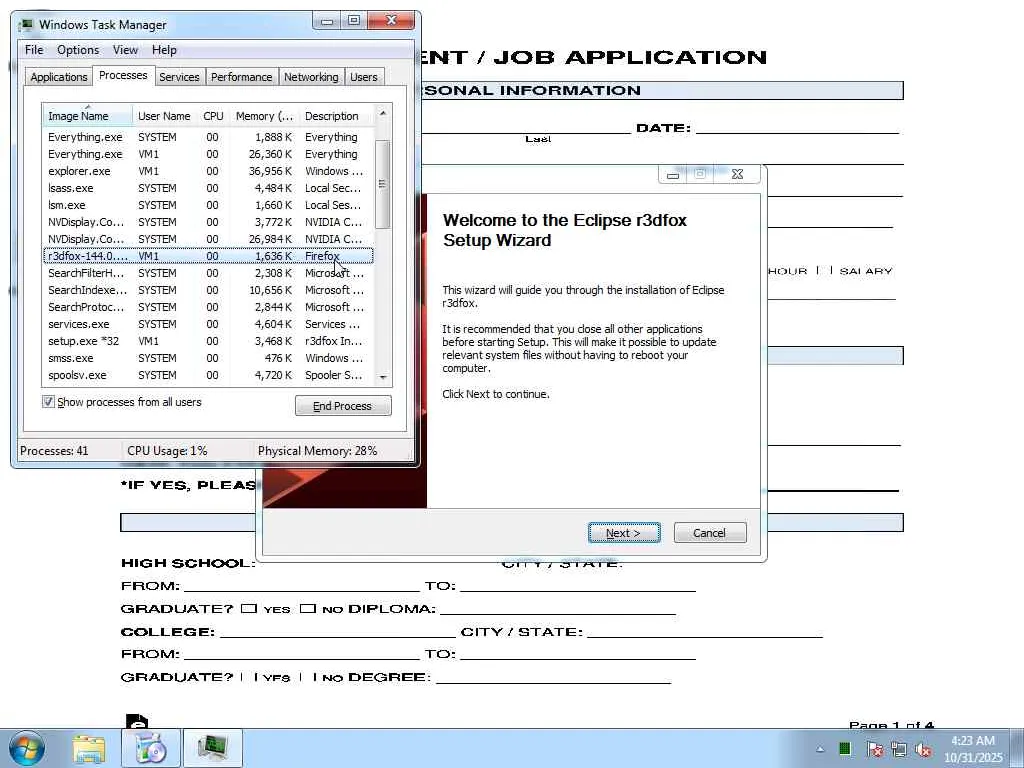The height and width of the screenshot is (768, 1024).
Task: Click CPU Usage: 1% status entry
Action: click(x=167, y=451)
